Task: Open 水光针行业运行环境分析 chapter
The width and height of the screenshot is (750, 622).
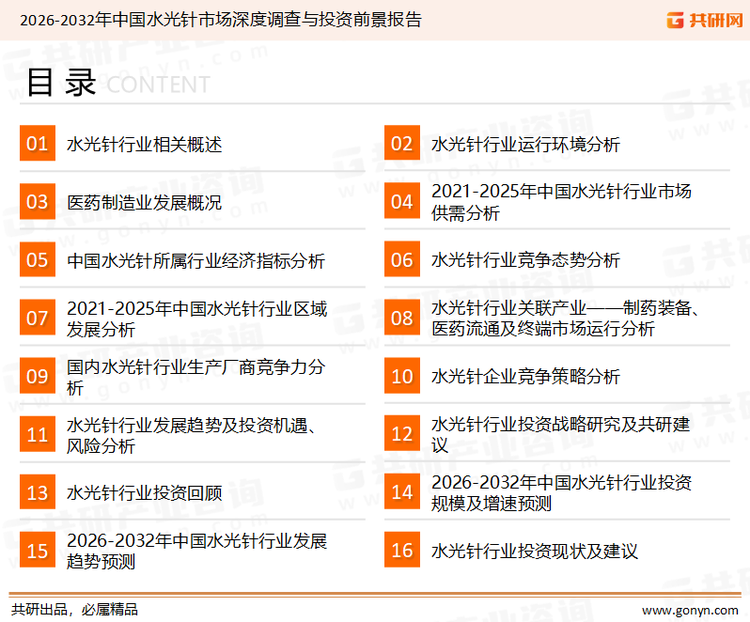Action: point(525,145)
